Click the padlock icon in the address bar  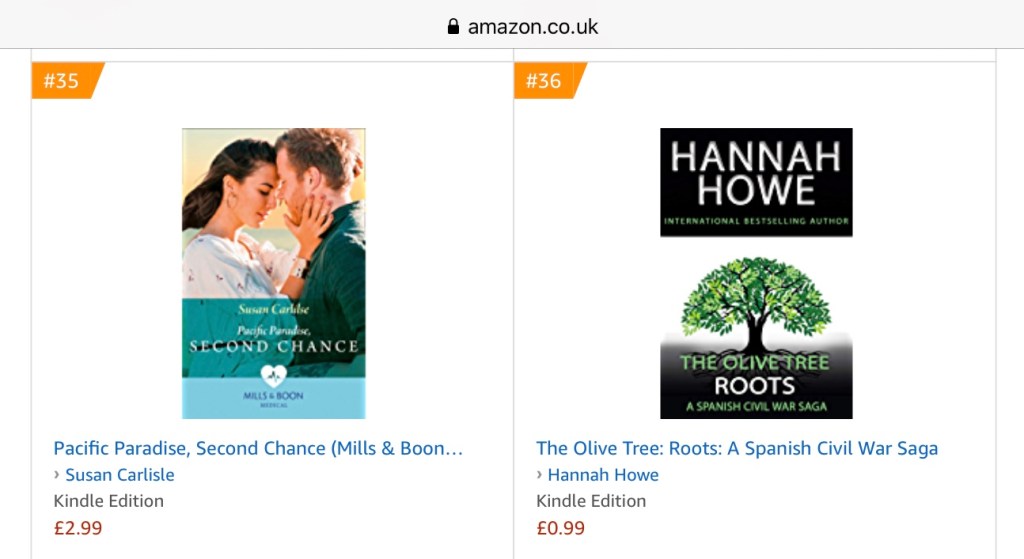(x=453, y=26)
